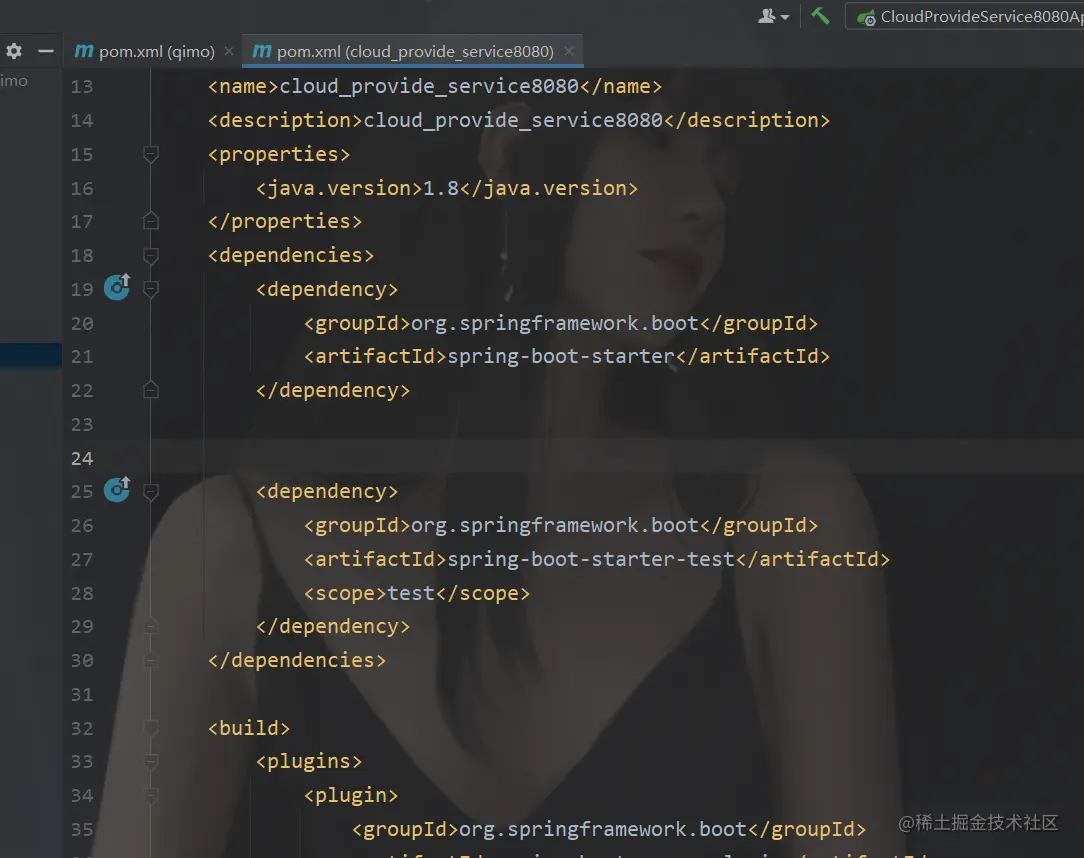Close the pom.xml (cloud_provide_service8080) tab

pyautogui.click(x=569, y=51)
